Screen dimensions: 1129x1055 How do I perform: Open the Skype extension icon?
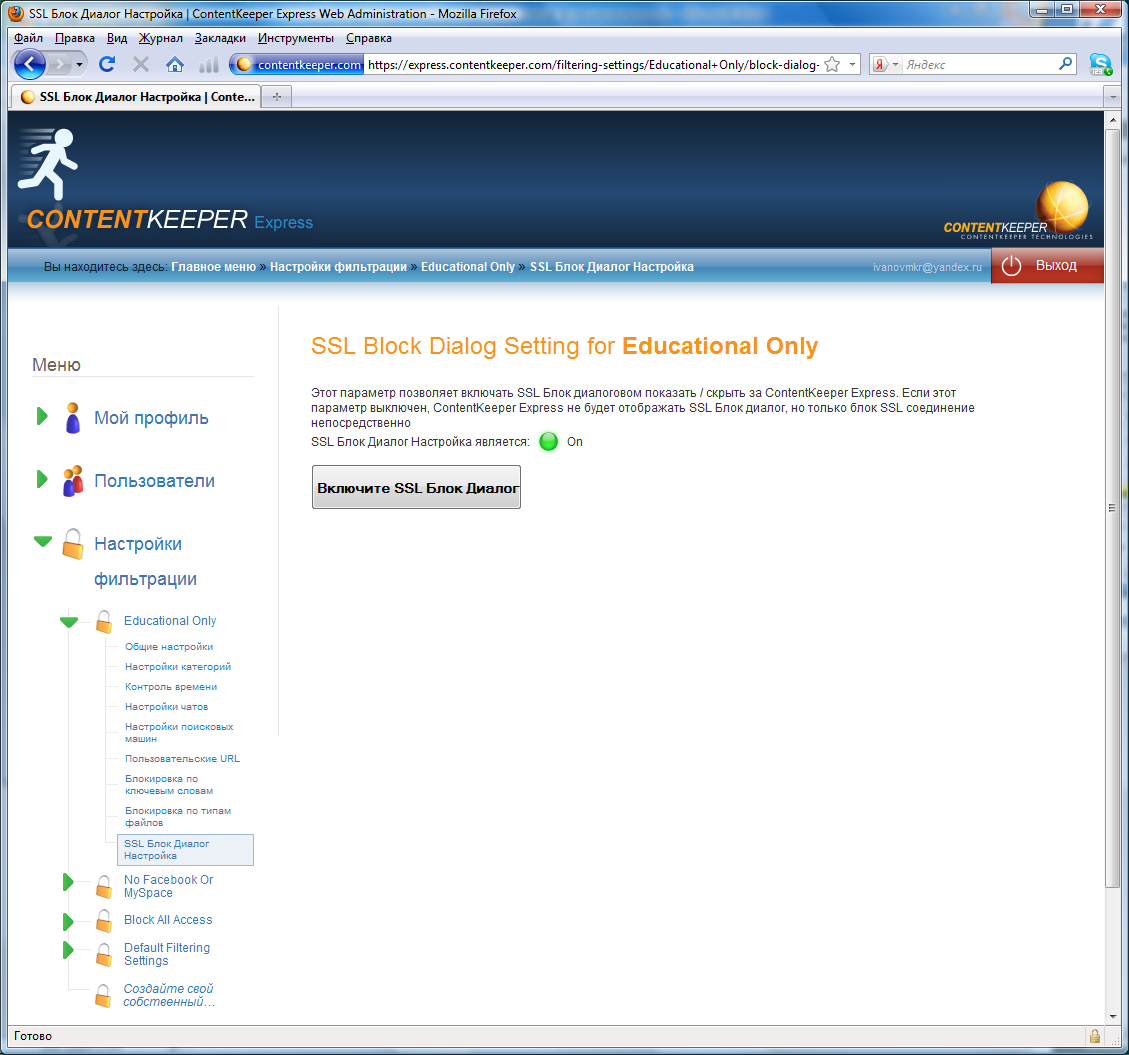1100,65
